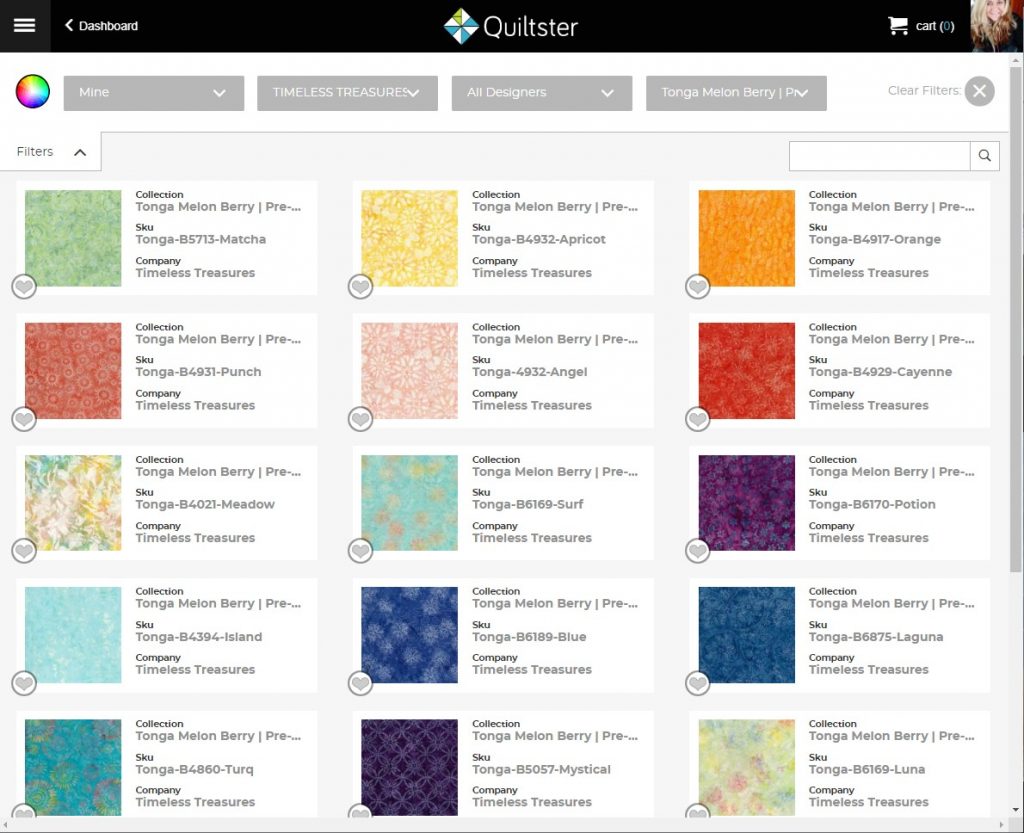Favorite the Tonga-B6169-Surf fabric
1024x833 pixels.
click(x=360, y=551)
